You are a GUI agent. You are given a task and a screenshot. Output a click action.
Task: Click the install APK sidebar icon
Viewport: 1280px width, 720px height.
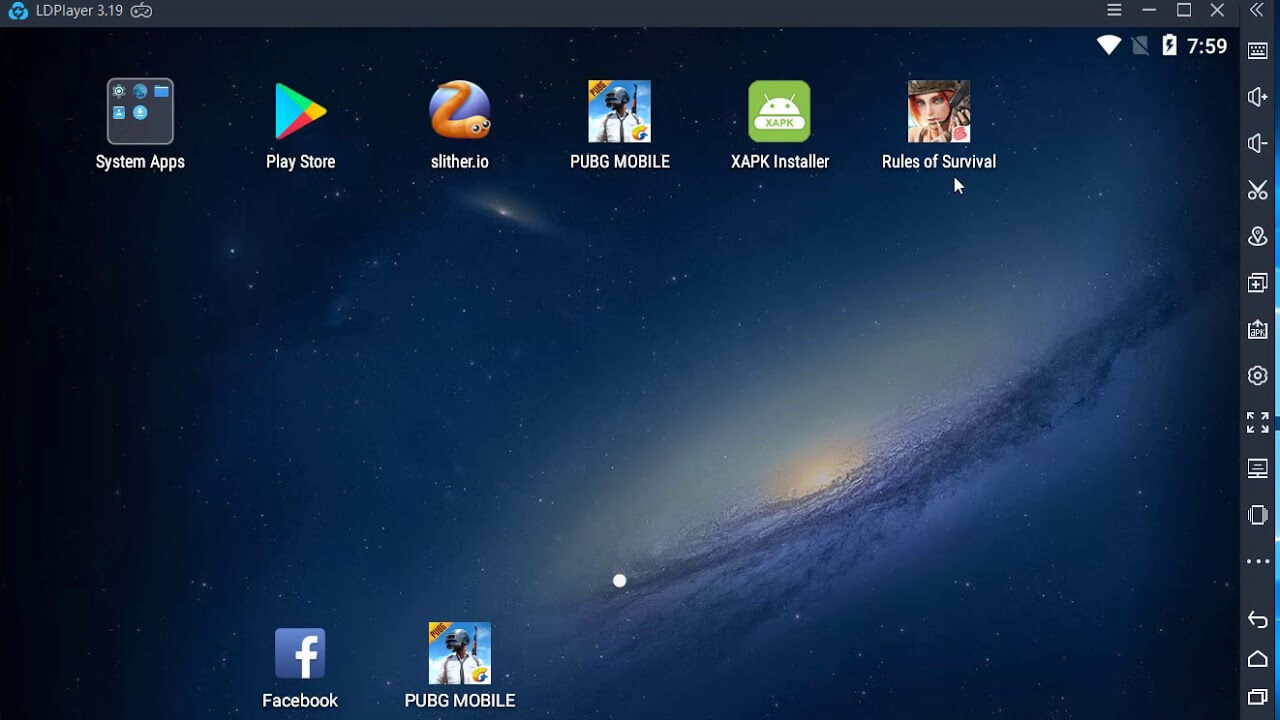point(1258,329)
